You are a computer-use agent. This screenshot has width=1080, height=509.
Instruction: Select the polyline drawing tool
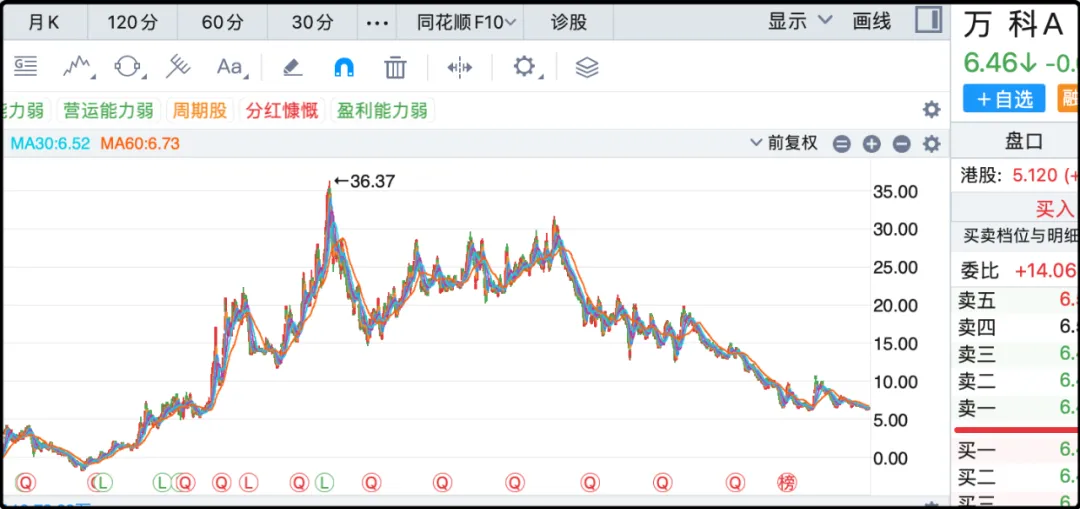(78, 67)
